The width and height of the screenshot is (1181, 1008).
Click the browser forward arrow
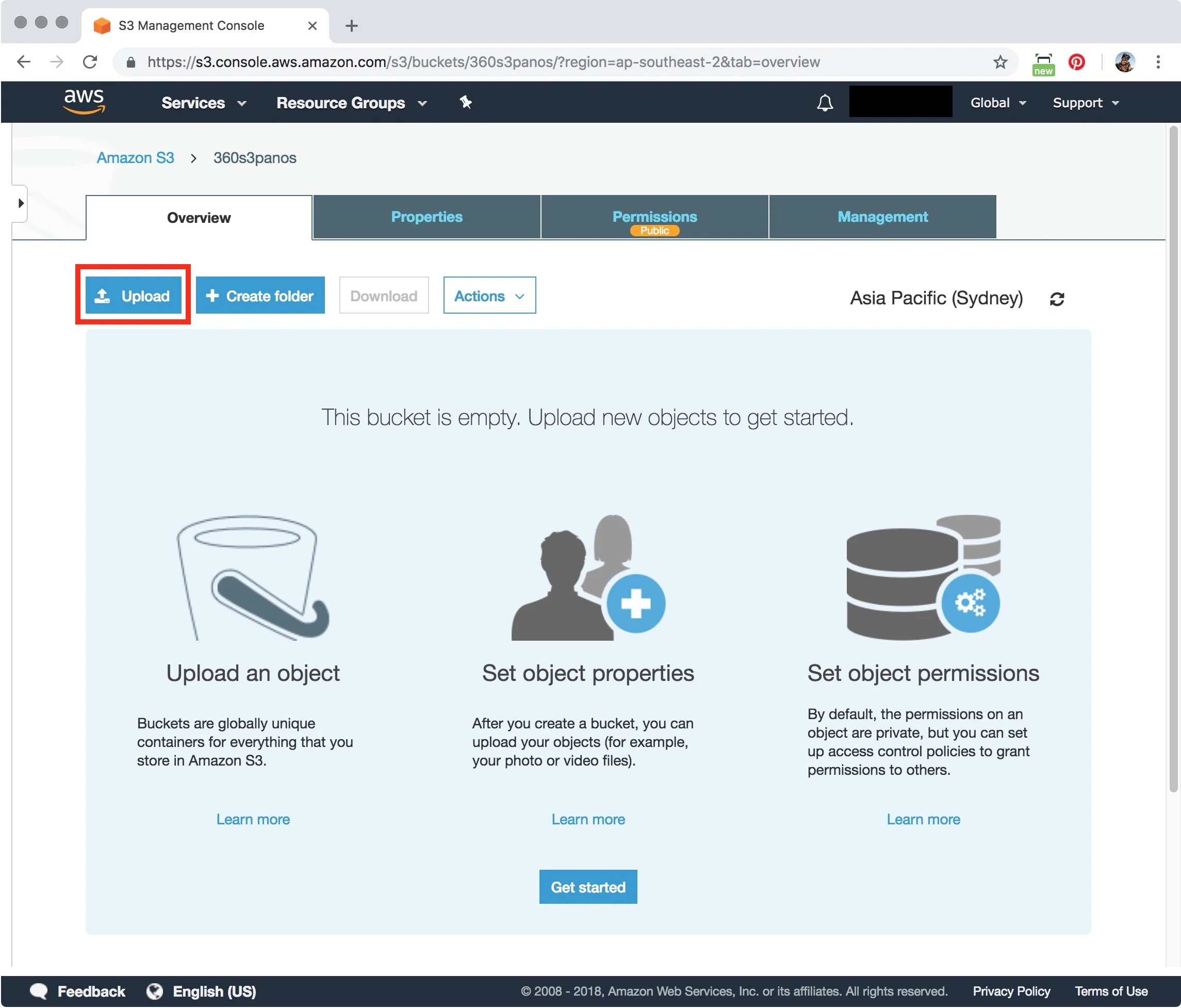pyautogui.click(x=56, y=61)
